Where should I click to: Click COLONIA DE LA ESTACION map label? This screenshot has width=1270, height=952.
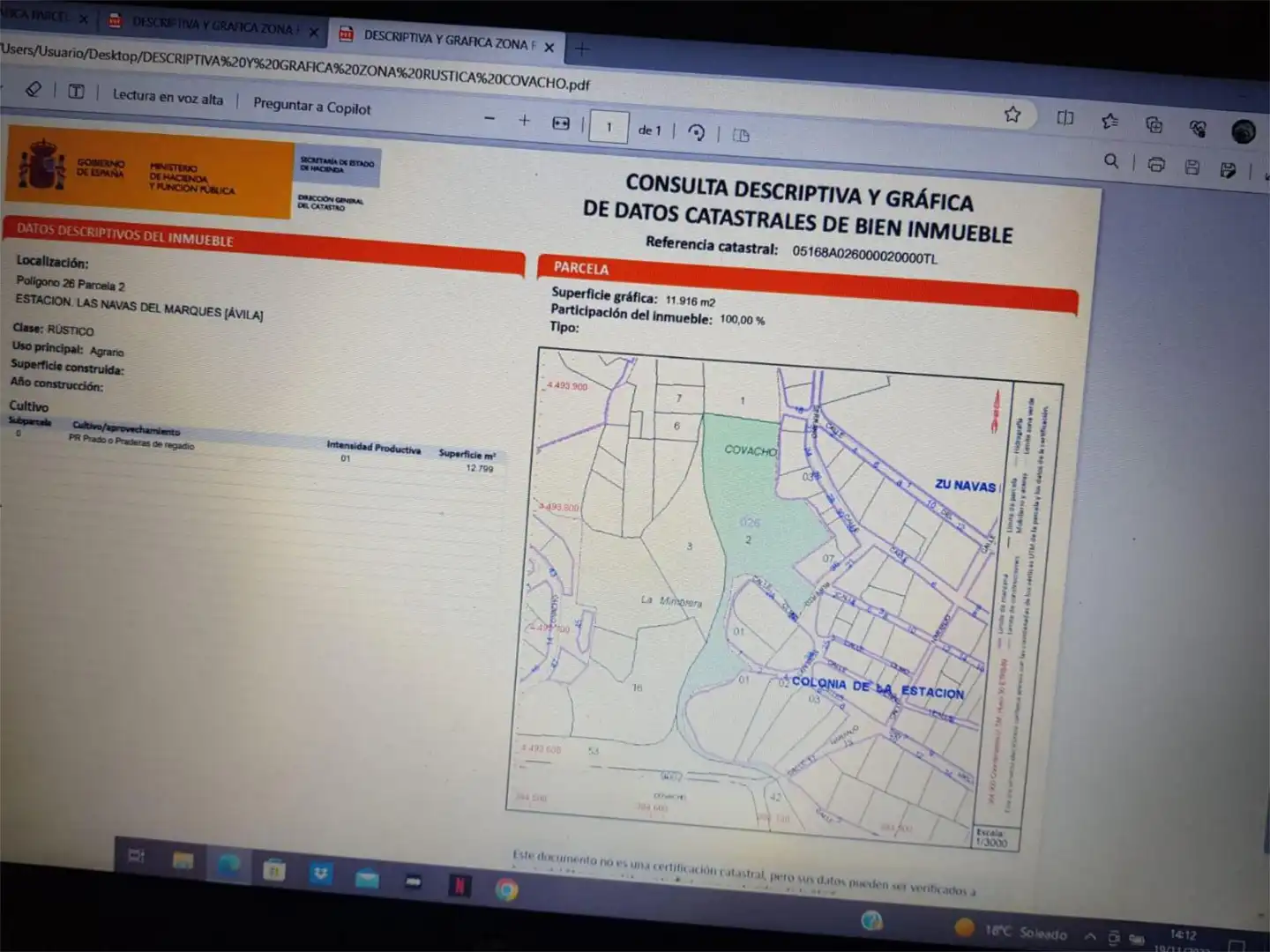pos(878,688)
